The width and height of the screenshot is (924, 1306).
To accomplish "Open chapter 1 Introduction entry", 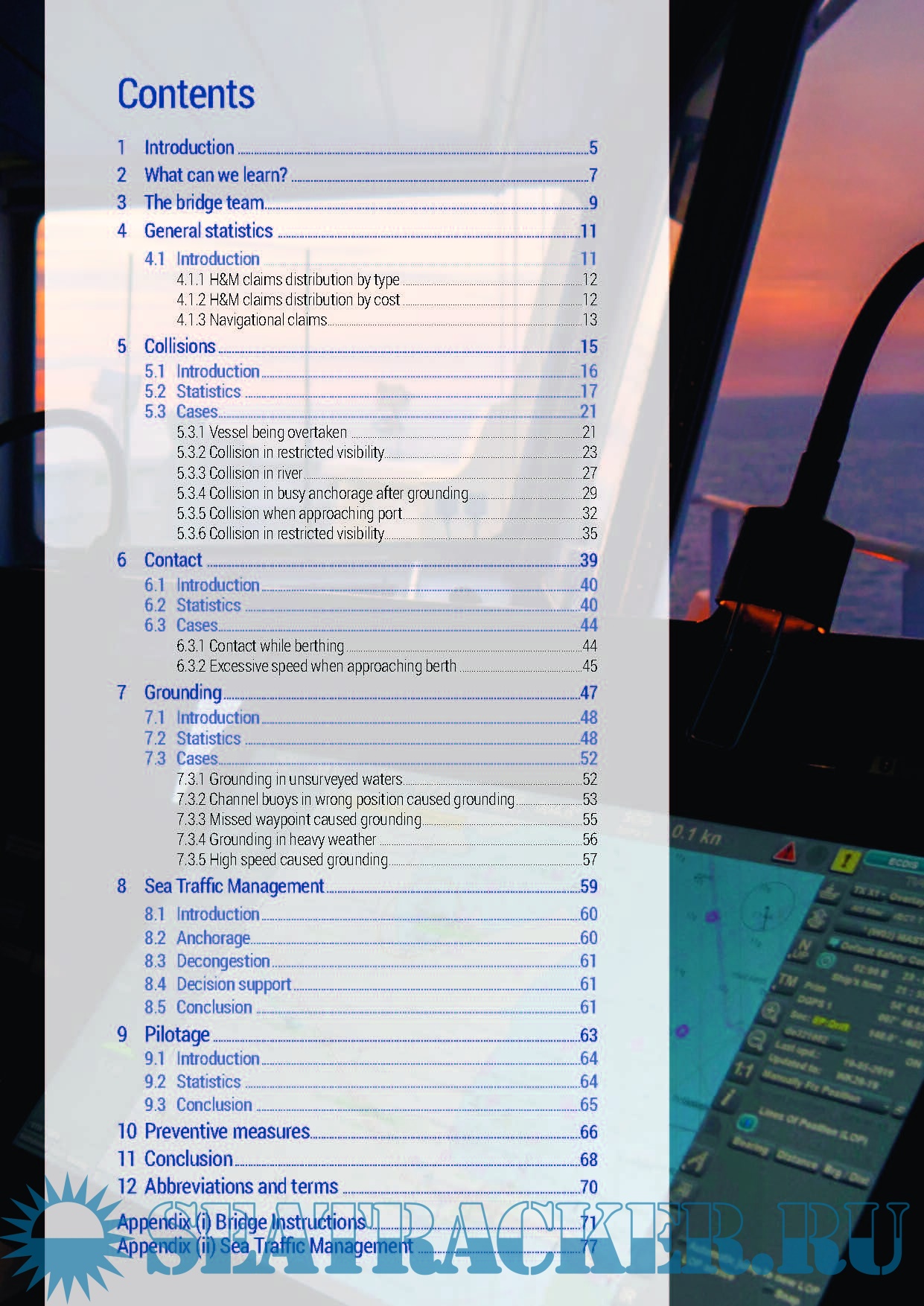I will [x=189, y=147].
